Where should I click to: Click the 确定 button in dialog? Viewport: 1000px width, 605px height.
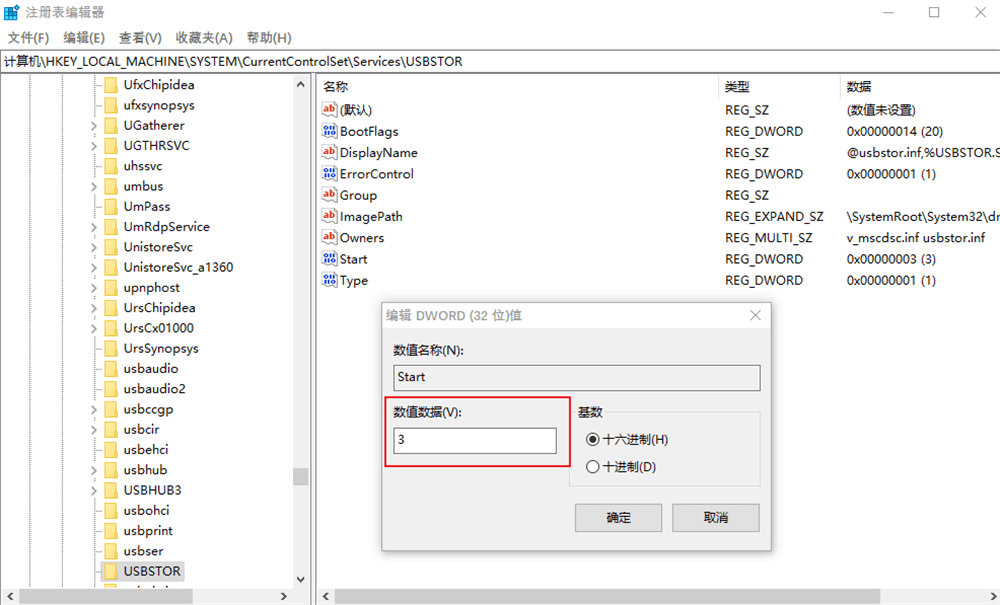(618, 517)
